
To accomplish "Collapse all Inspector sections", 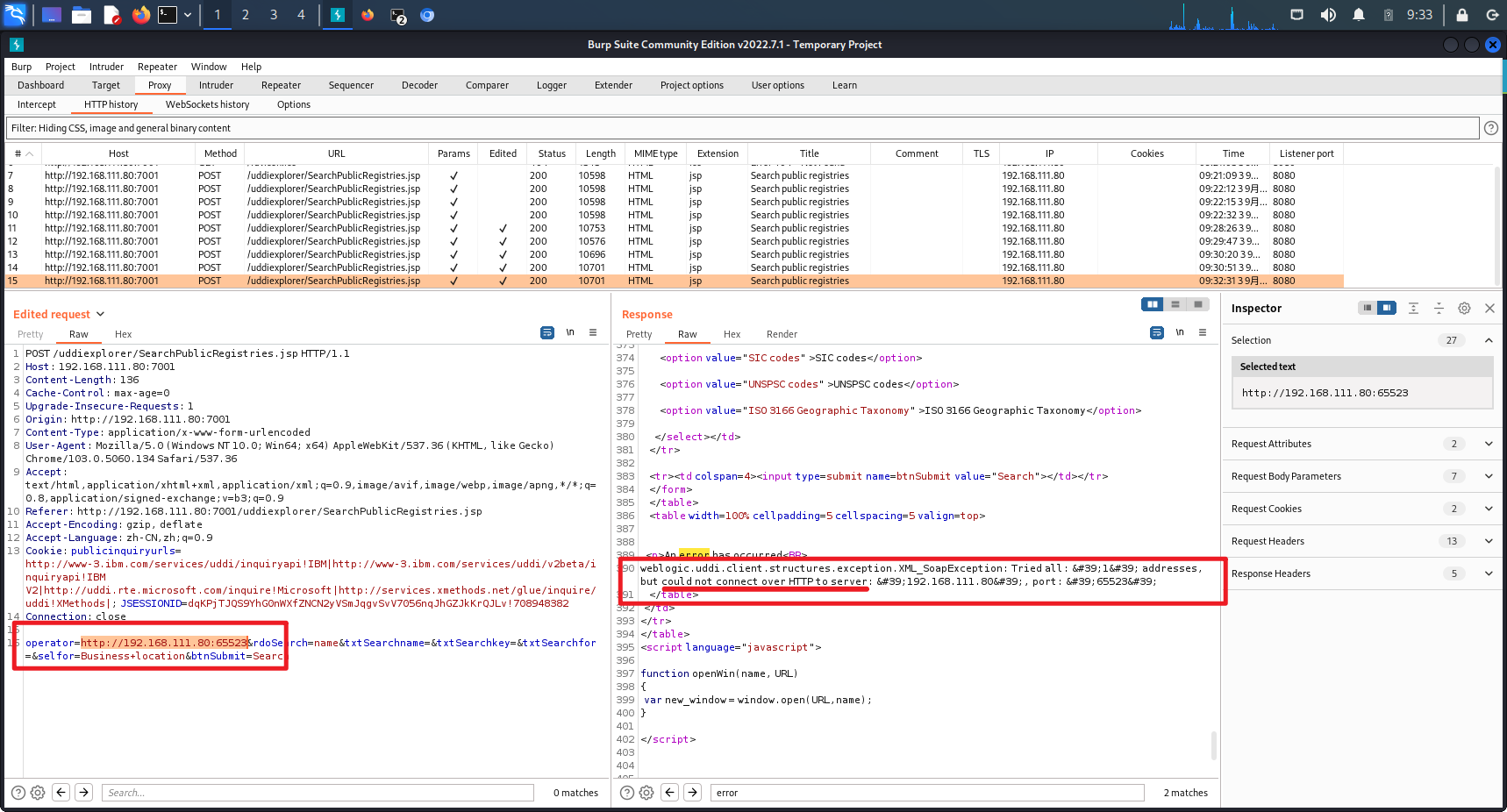I will click(x=1439, y=308).
